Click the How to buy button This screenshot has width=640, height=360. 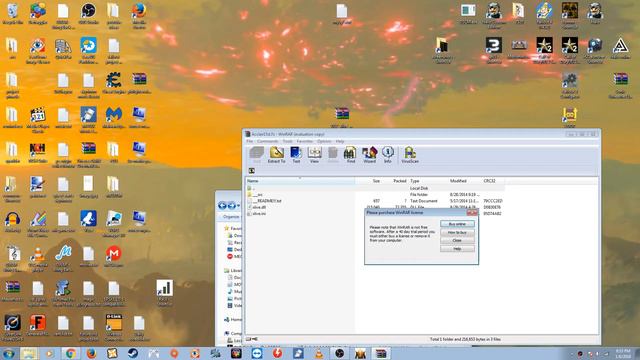457,232
